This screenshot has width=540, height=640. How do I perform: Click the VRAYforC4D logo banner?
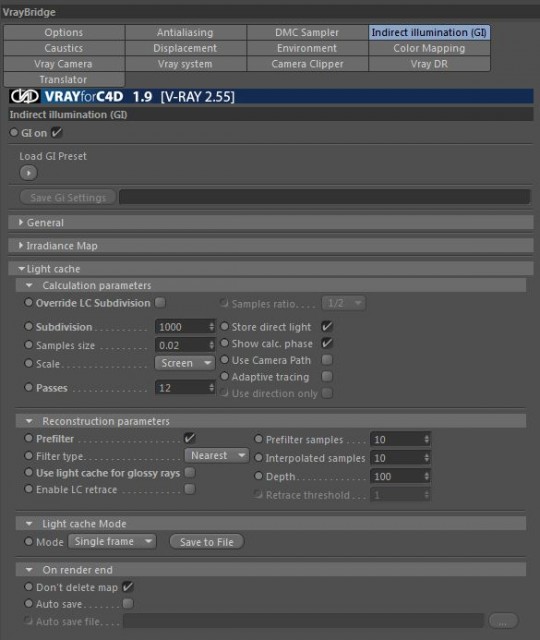point(271,97)
